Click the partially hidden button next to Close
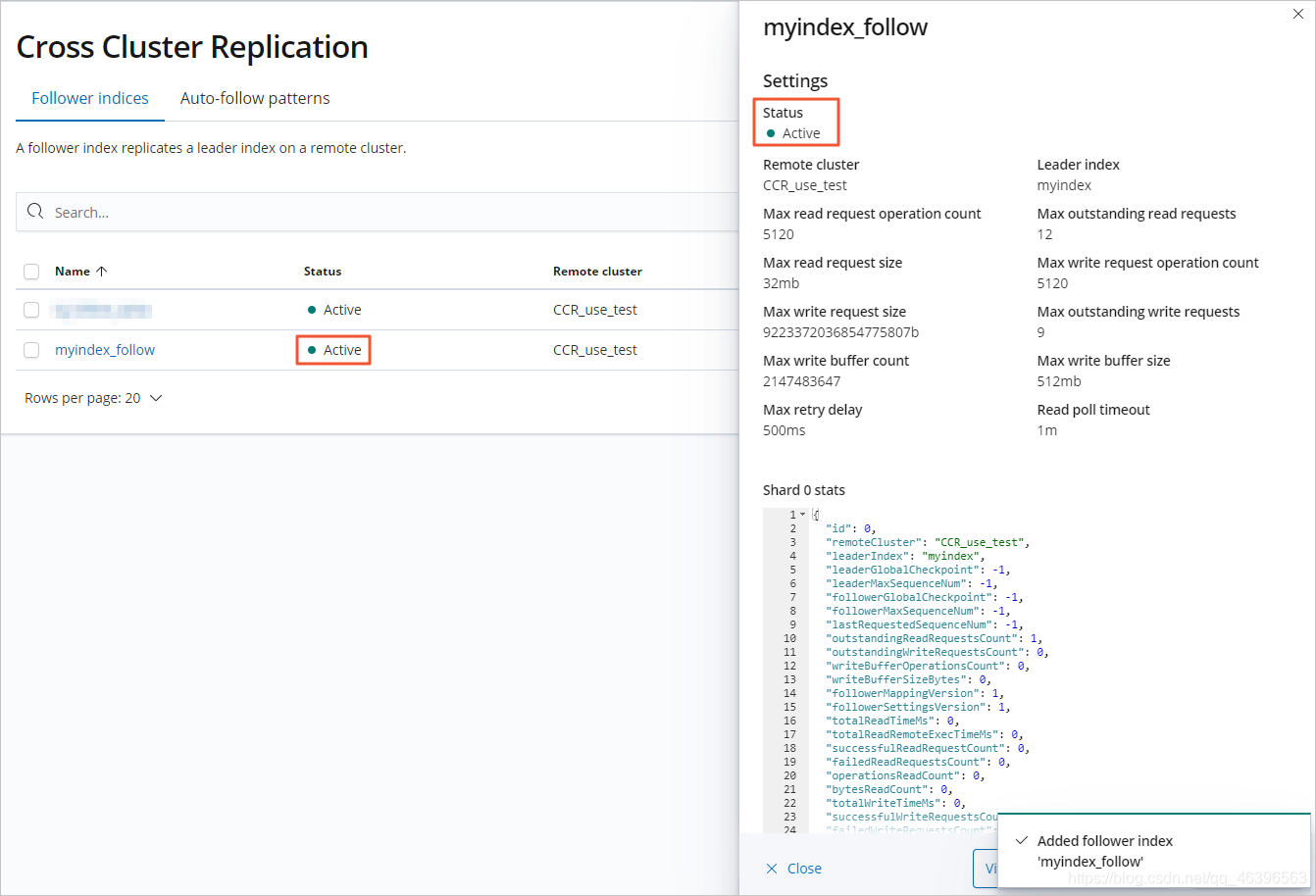This screenshot has width=1316, height=896. pos(985,869)
